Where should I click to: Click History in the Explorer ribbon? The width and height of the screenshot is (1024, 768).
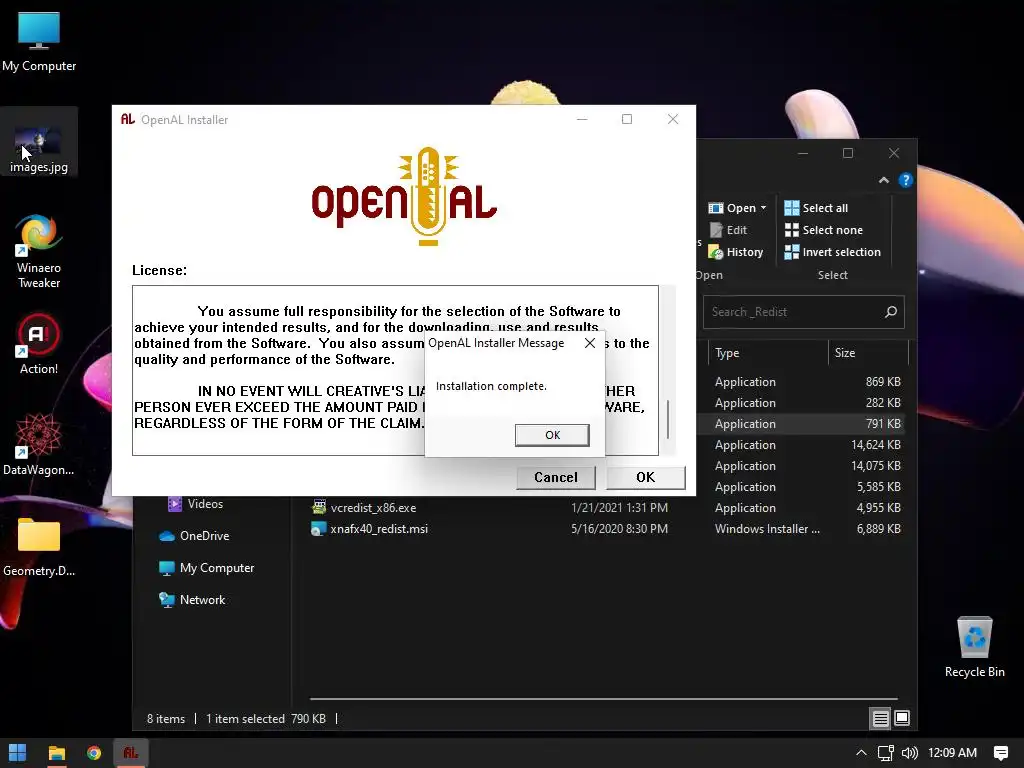(x=736, y=252)
